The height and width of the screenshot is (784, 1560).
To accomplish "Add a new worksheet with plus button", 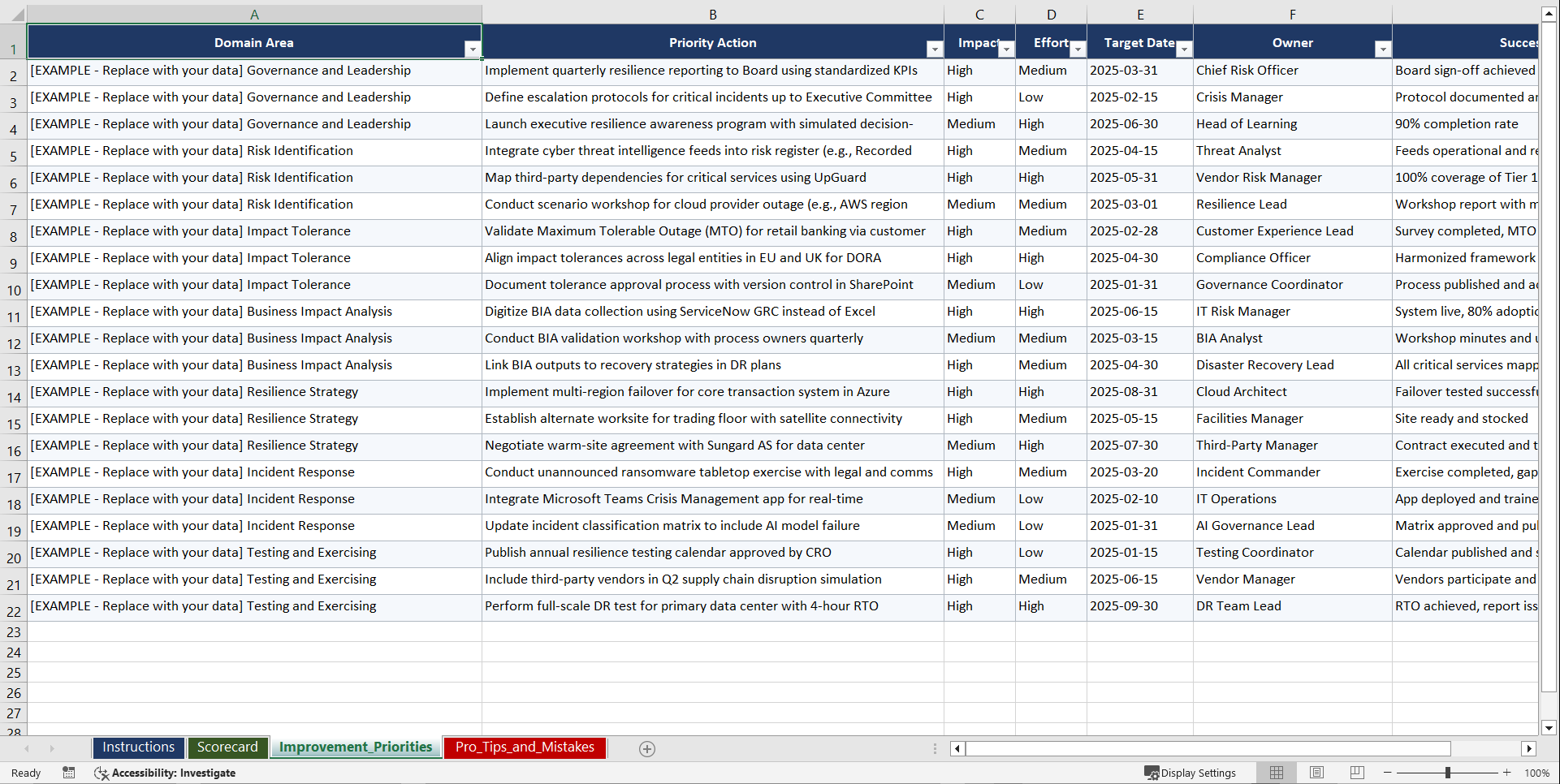I will (646, 748).
